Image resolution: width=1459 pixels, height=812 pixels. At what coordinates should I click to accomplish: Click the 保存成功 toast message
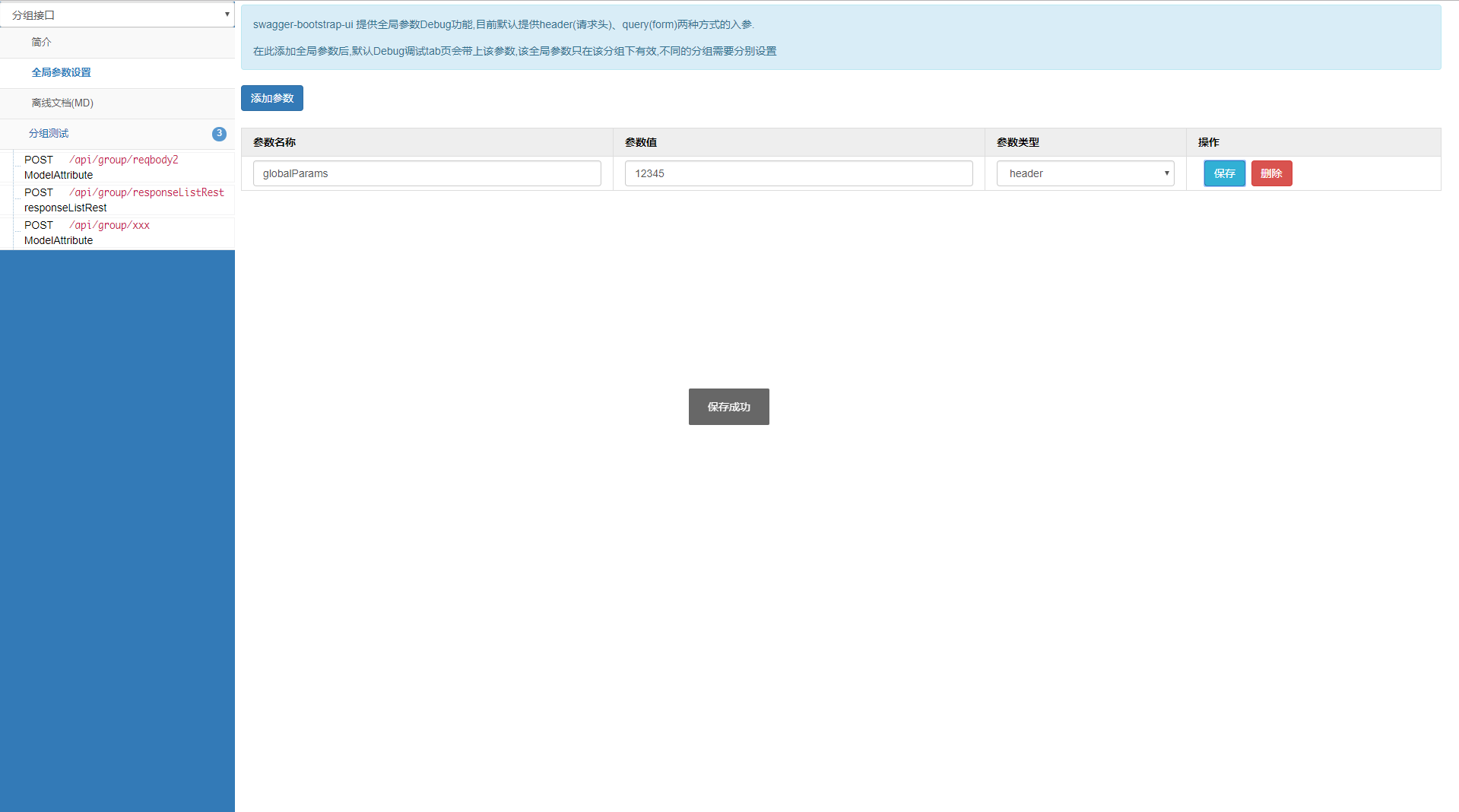pos(729,407)
